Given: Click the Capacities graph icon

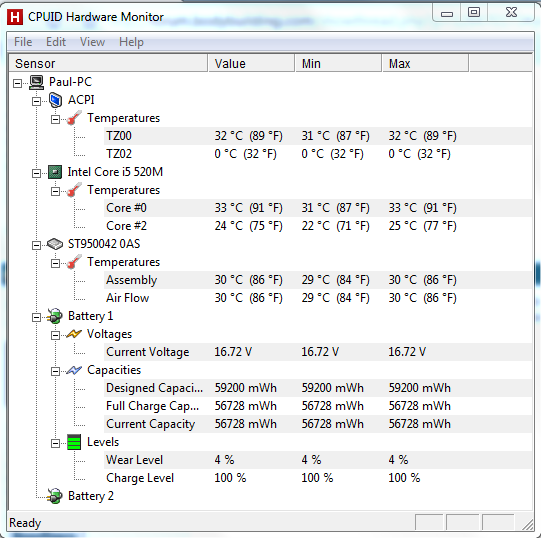Looking at the screenshot, I should point(74,370).
